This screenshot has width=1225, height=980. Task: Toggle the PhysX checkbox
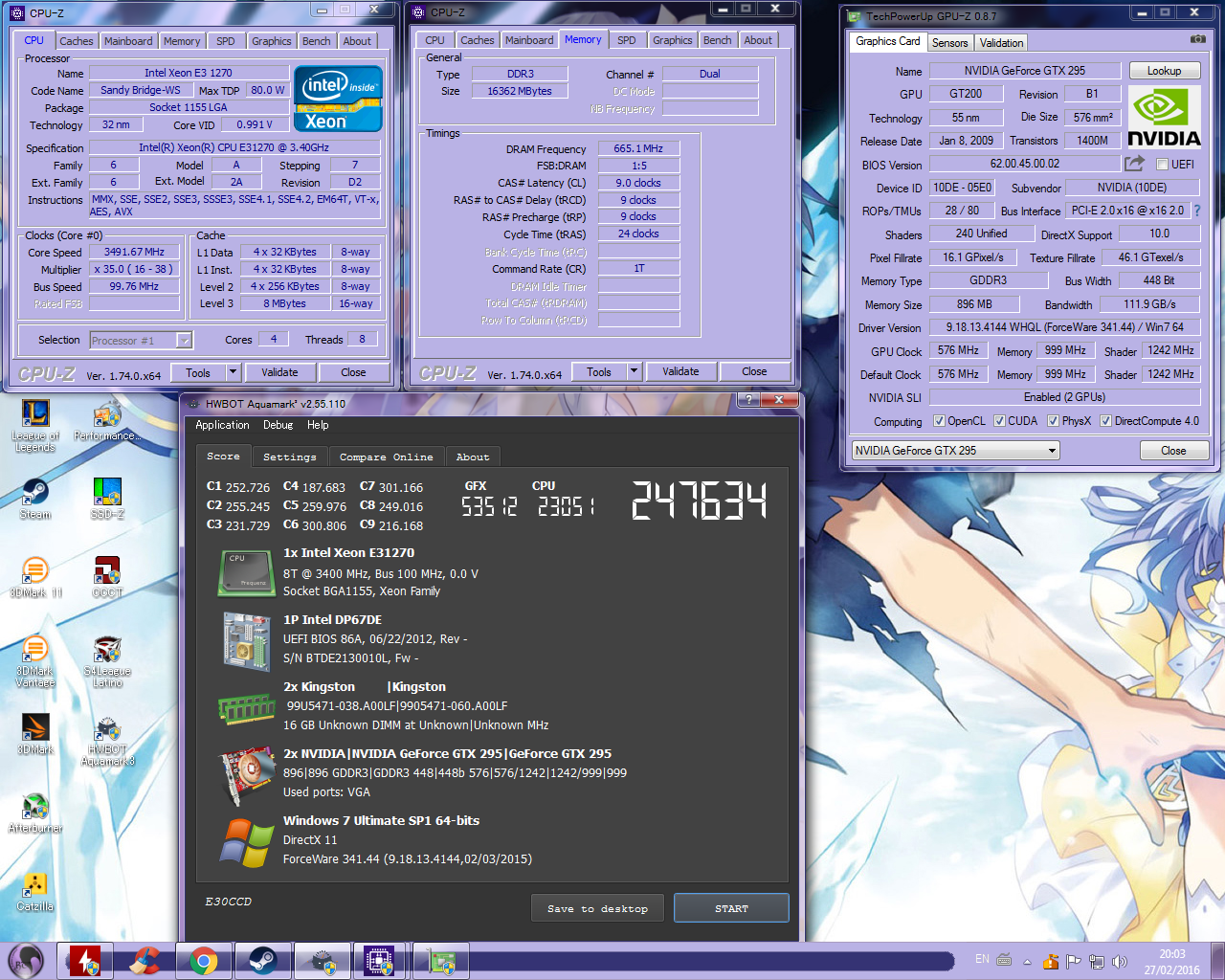[x=1053, y=421]
